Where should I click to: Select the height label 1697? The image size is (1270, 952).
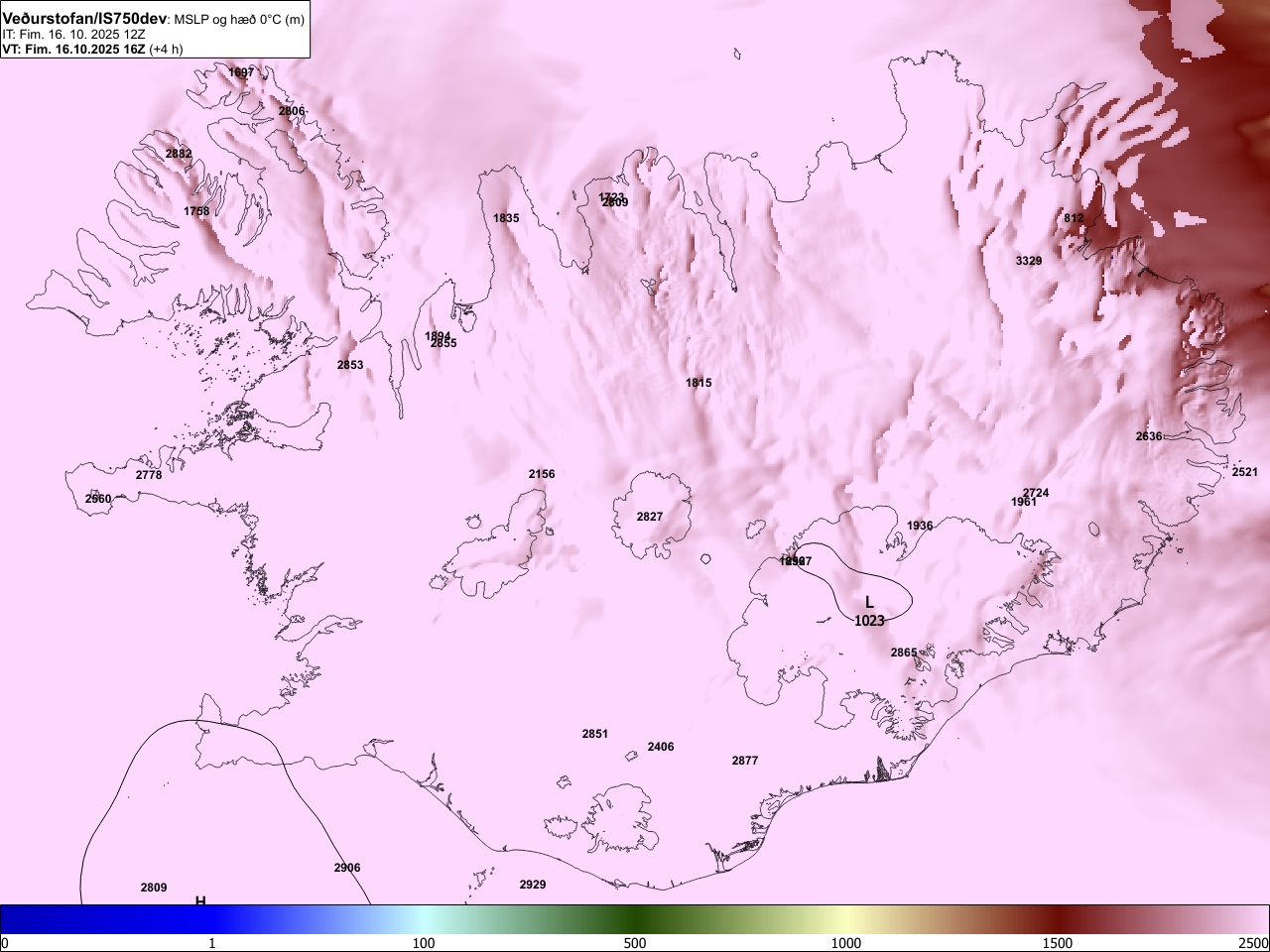tap(241, 72)
